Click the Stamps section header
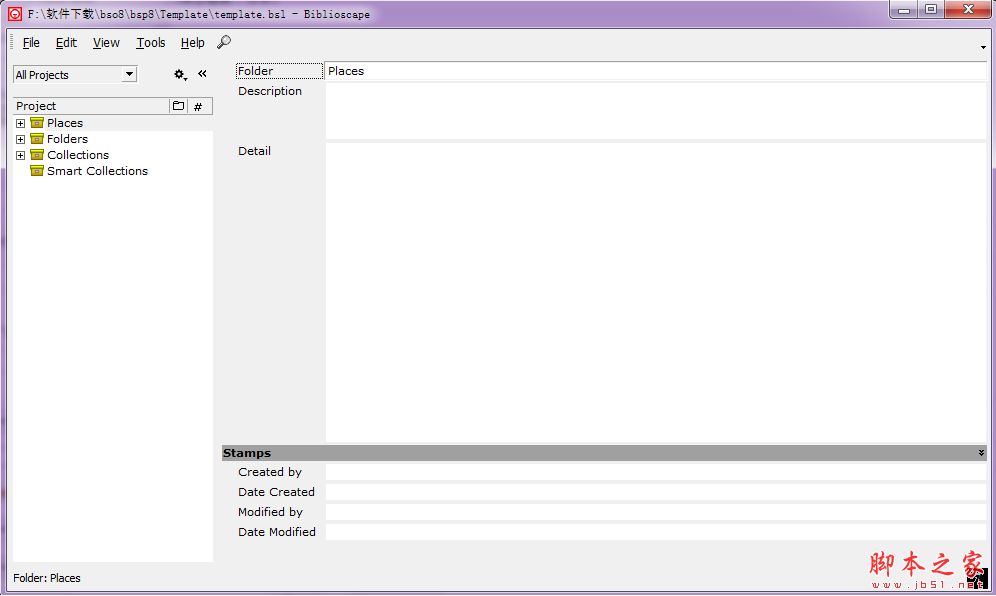The height and width of the screenshot is (596, 996). click(x=604, y=453)
